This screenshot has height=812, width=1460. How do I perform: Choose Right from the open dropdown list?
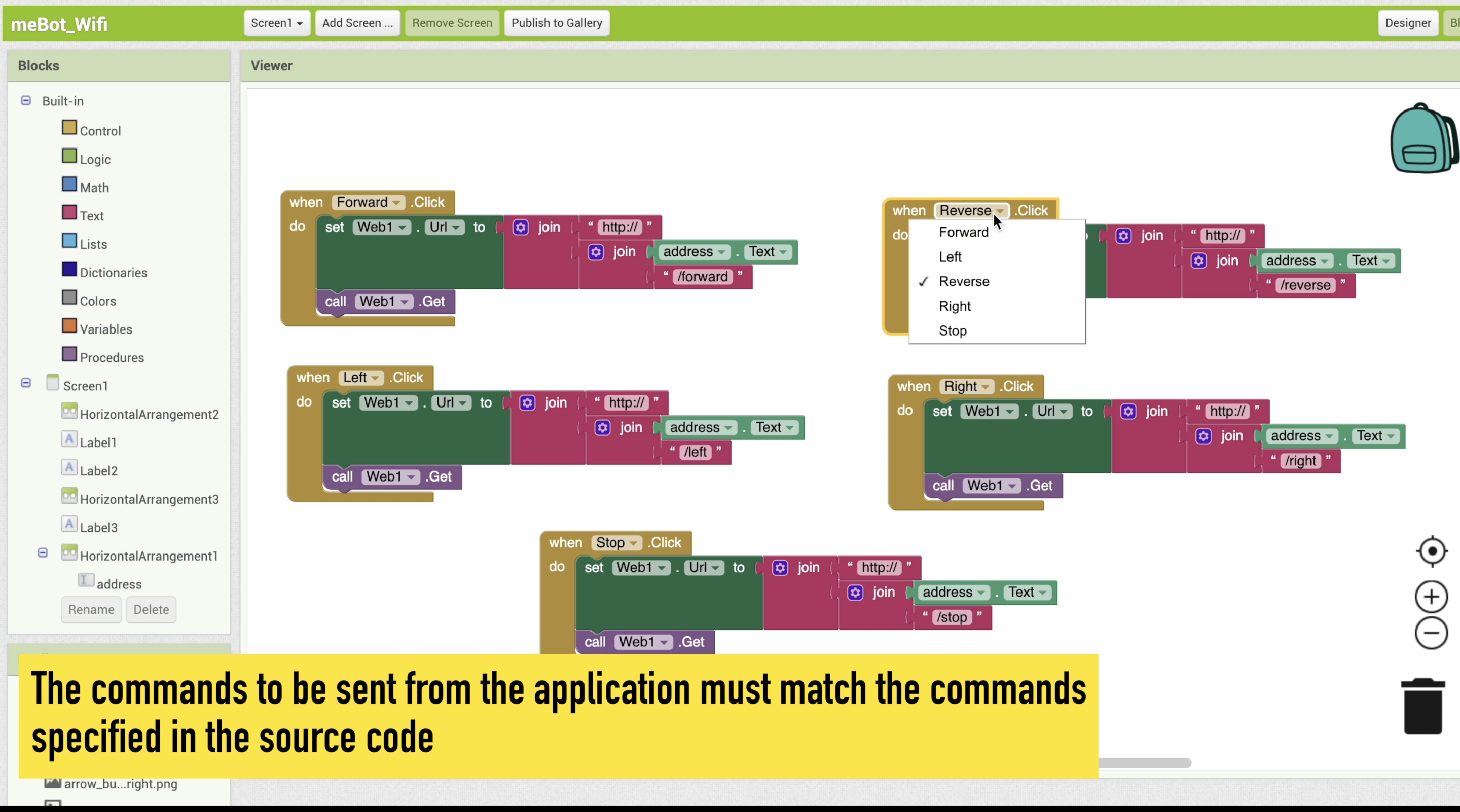[x=955, y=307]
